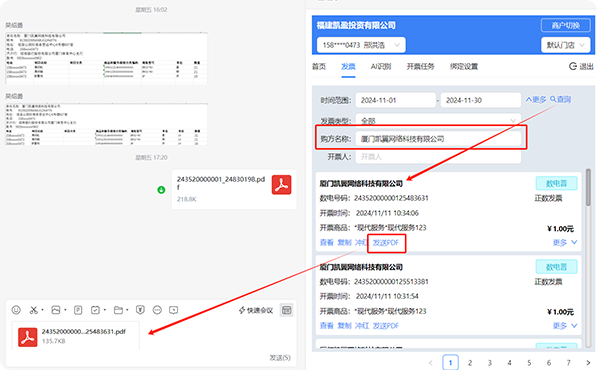
Task: Click 发送PDF on invoice ending 25483631
Action: click(x=386, y=243)
